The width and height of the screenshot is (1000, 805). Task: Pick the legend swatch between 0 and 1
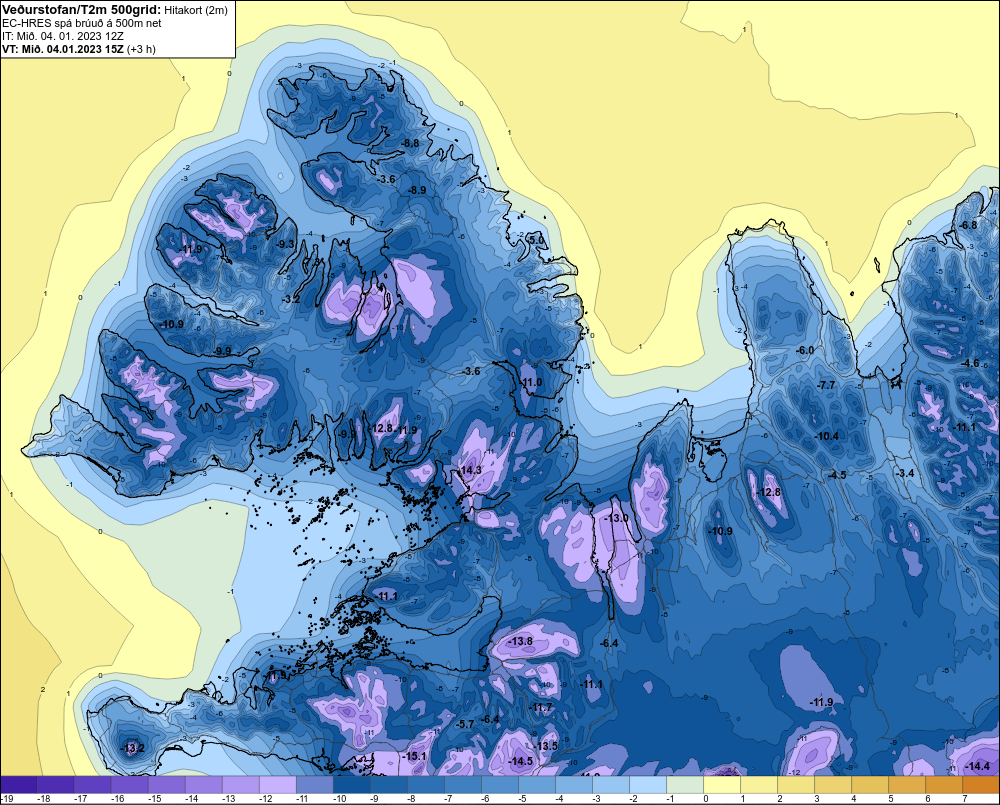click(722, 784)
